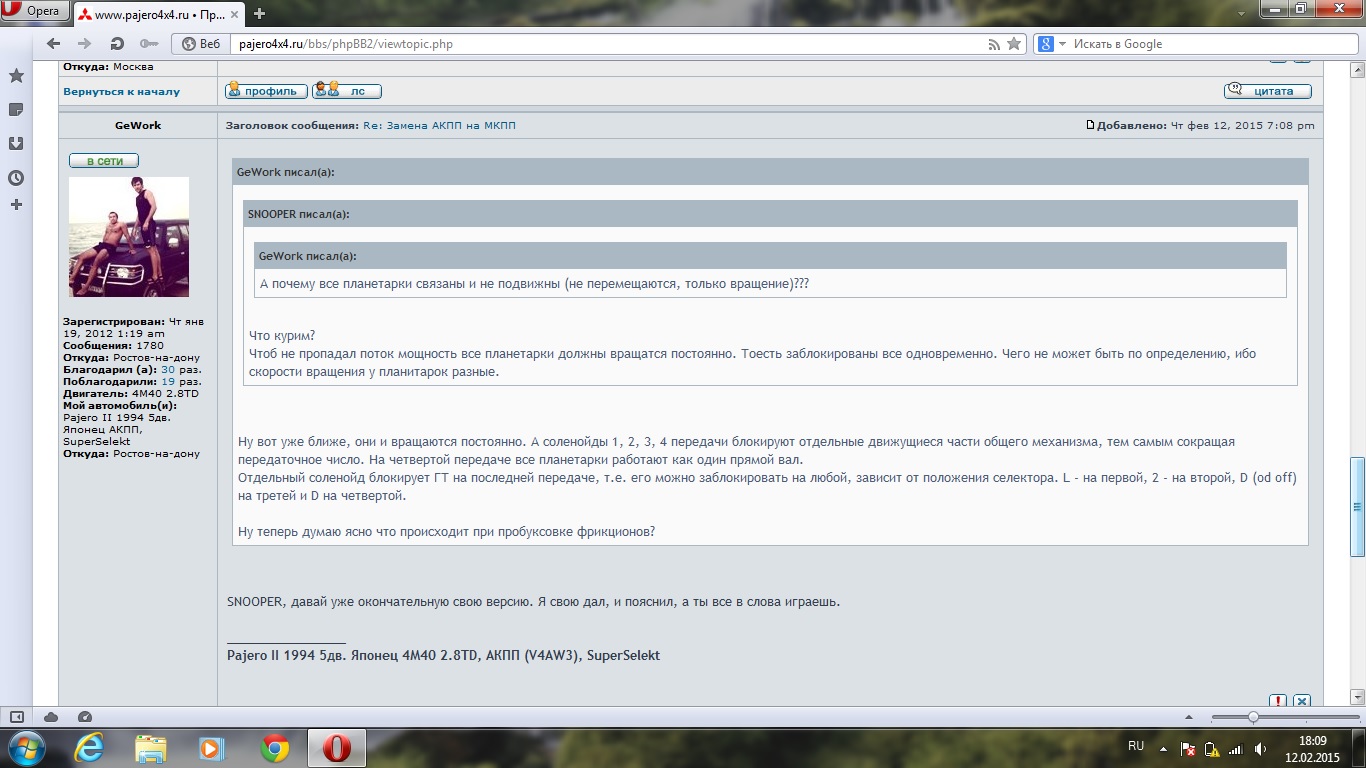Open Action Center flag icon
Image resolution: width=1366 pixels, height=768 pixels.
click(1187, 749)
